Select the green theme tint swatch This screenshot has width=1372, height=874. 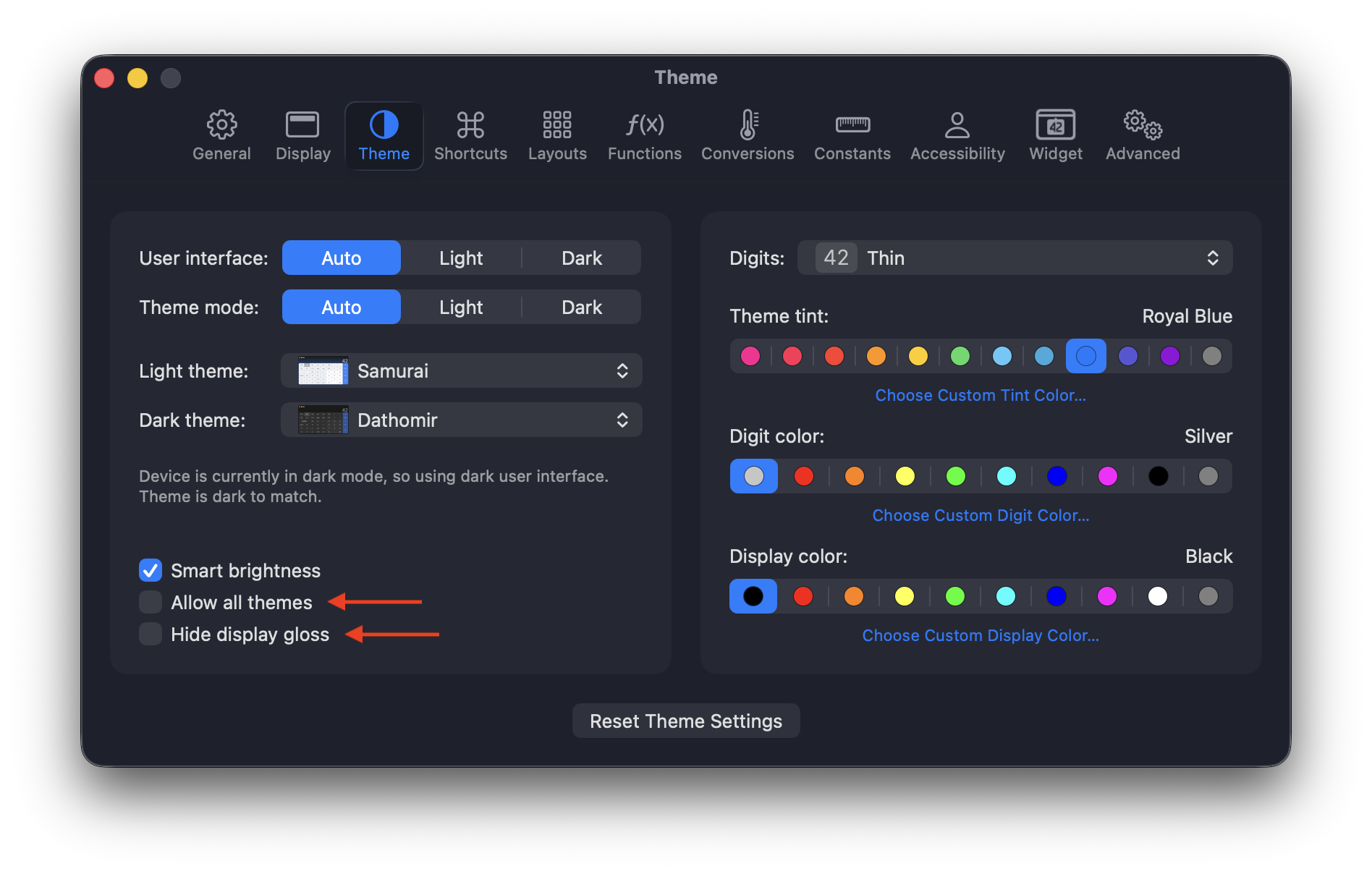960,356
